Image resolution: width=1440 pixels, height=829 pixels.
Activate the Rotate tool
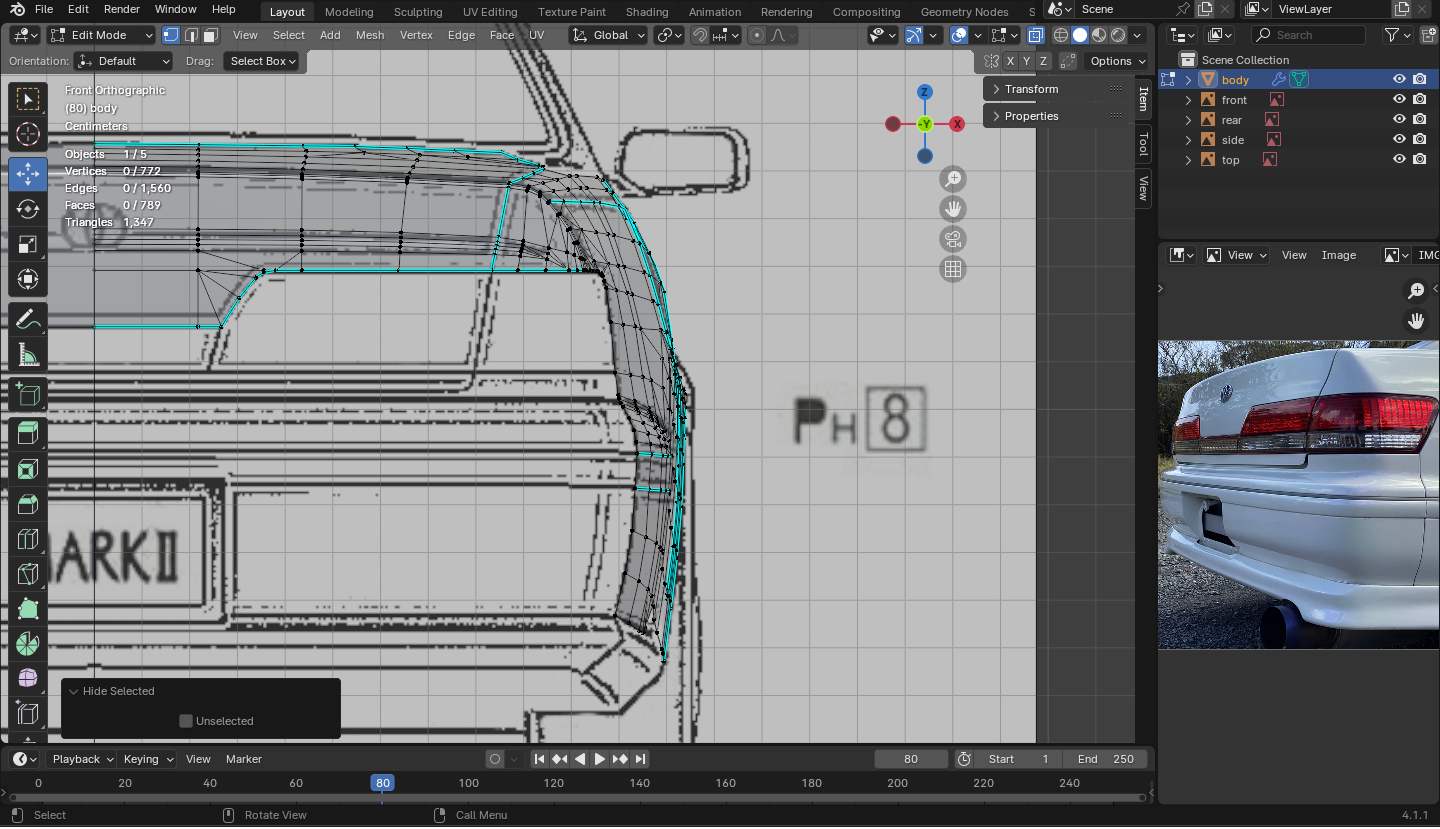28,209
